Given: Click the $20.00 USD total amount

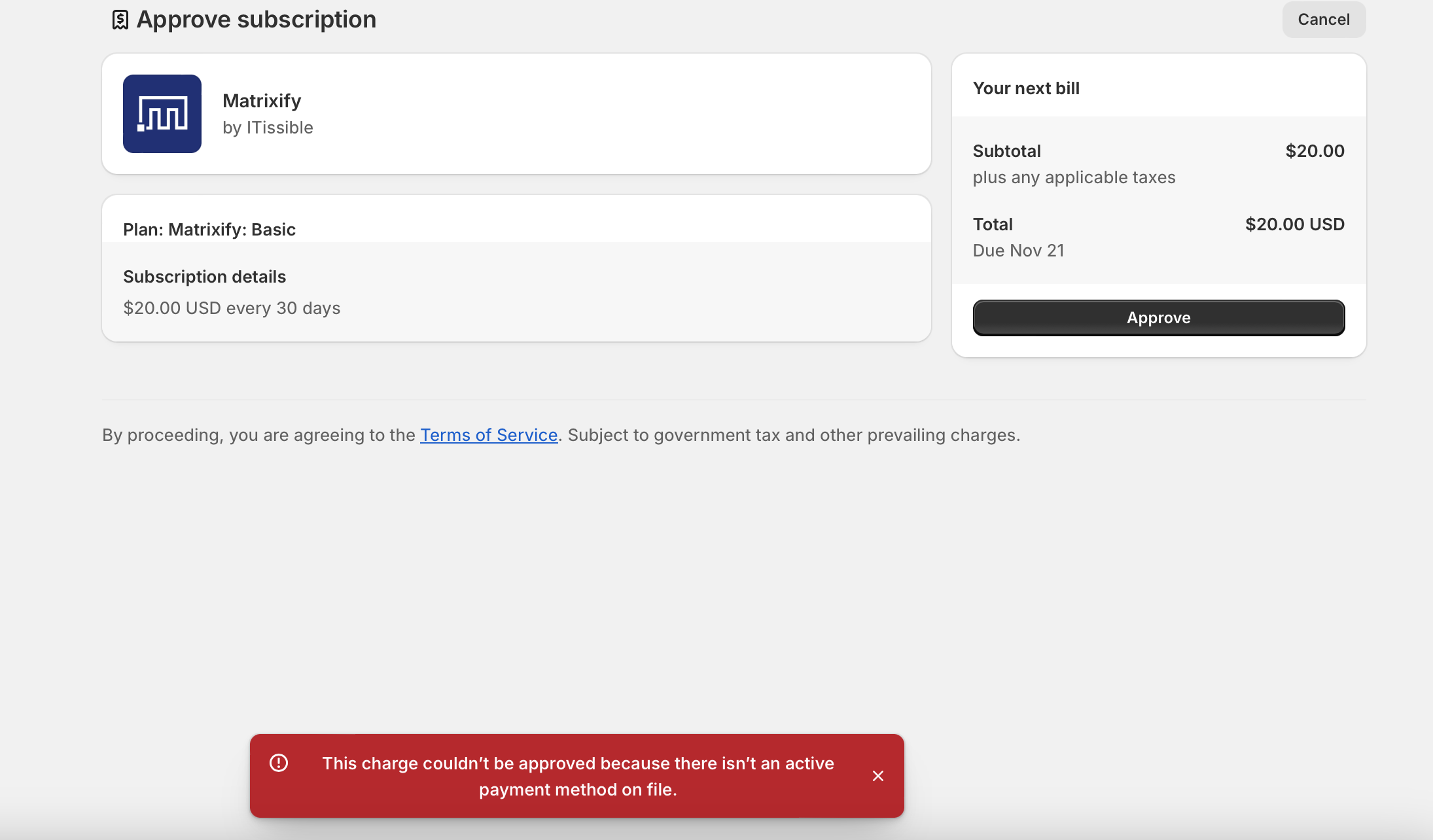Looking at the screenshot, I should click(1294, 224).
